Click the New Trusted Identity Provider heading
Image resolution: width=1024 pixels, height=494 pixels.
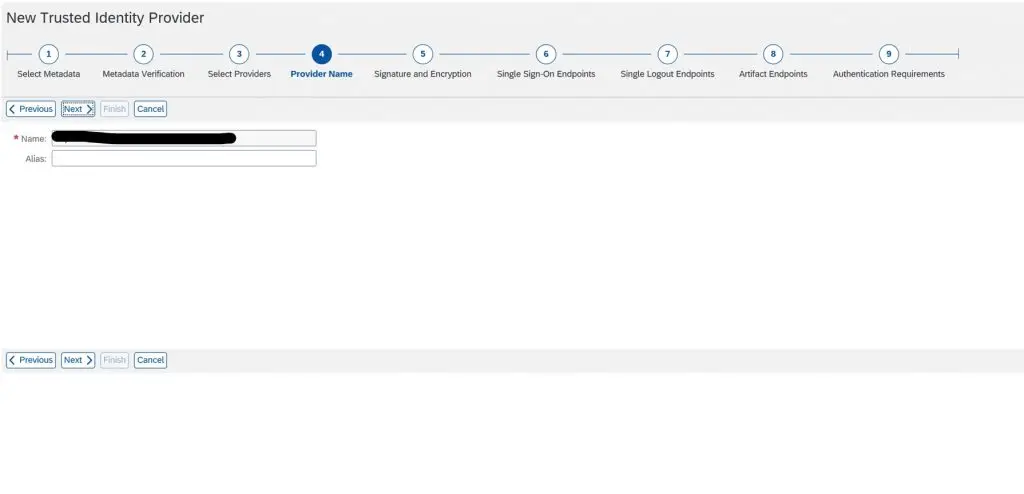click(105, 18)
